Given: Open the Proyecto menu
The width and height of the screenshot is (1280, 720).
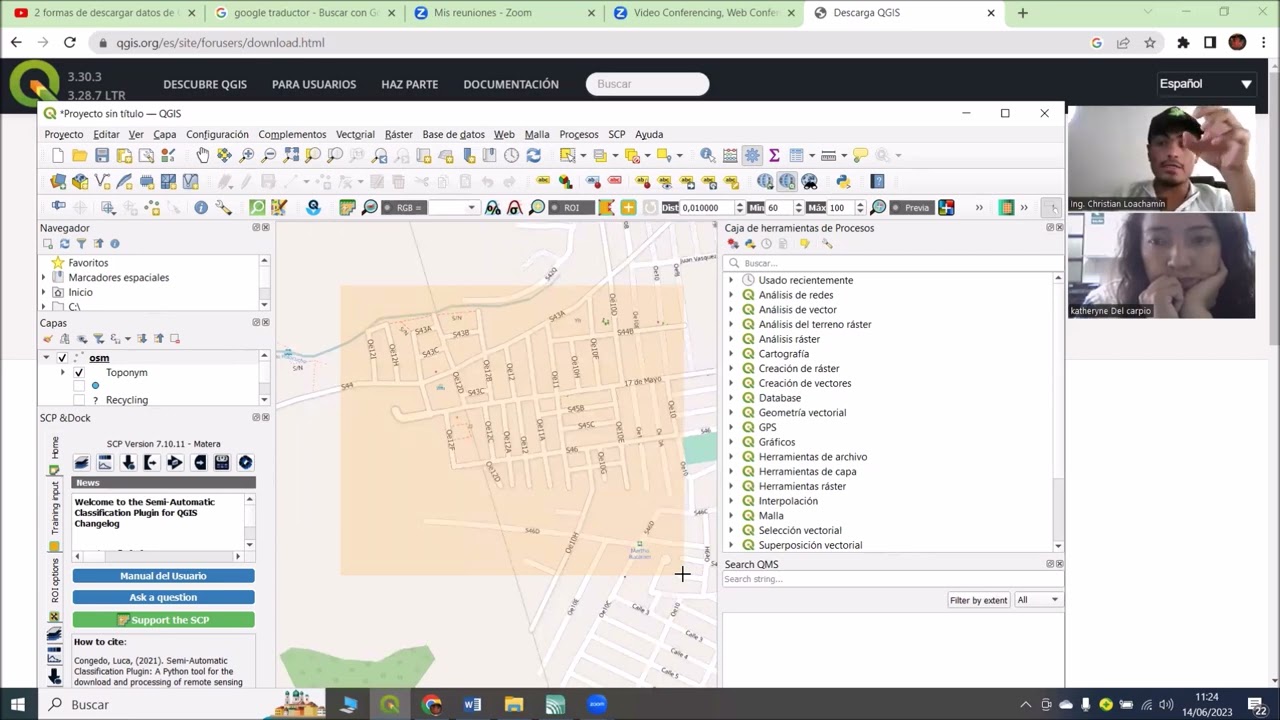Looking at the screenshot, I should (x=64, y=134).
